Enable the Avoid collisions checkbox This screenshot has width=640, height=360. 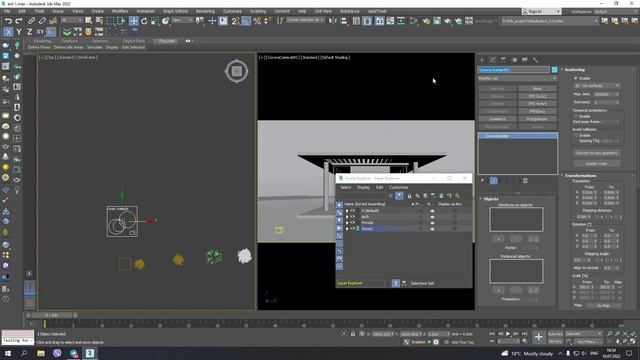(576, 135)
